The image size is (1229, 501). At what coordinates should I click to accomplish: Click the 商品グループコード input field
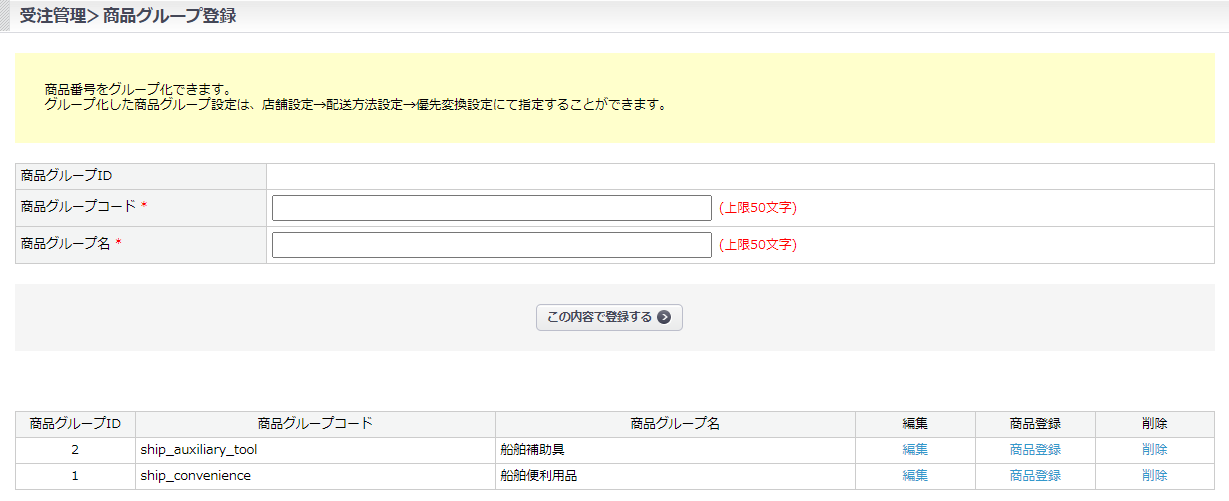pyautogui.click(x=491, y=208)
